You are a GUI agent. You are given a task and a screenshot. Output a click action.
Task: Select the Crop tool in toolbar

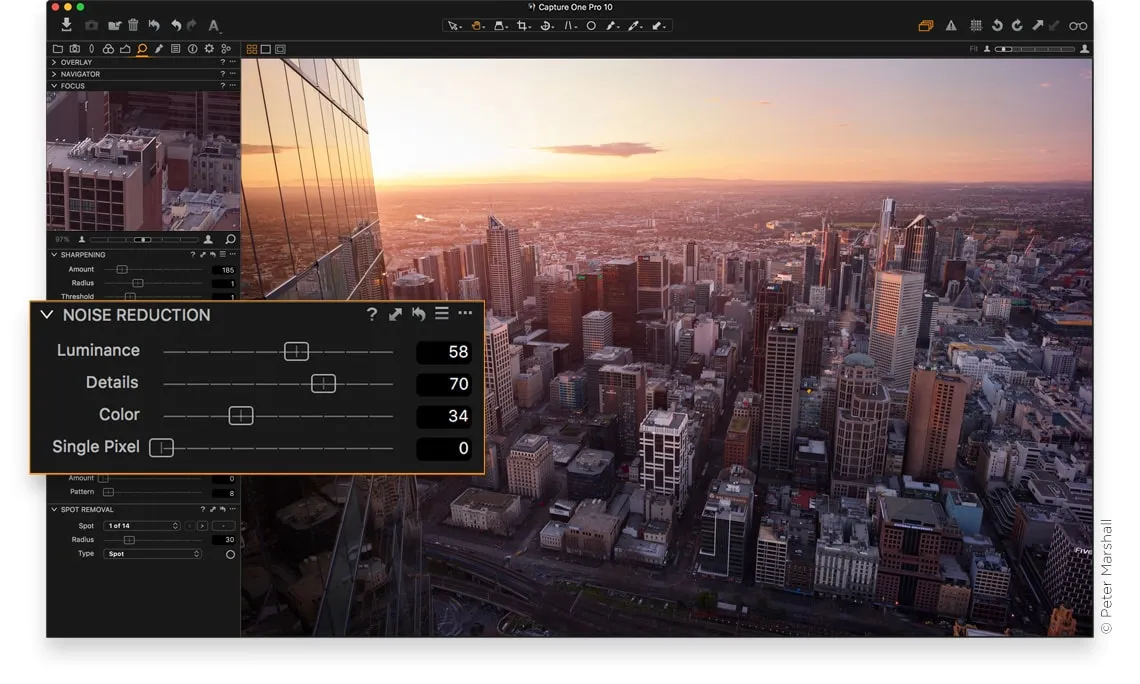(523, 26)
